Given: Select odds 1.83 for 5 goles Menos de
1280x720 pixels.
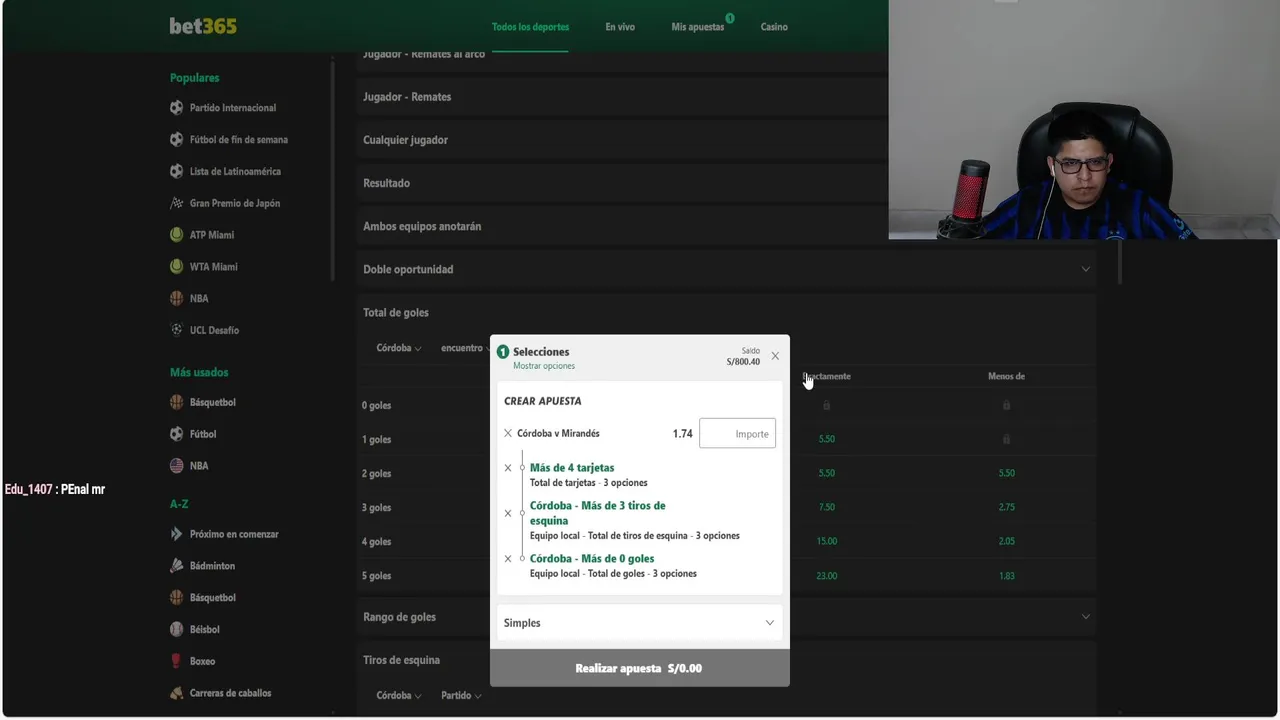Looking at the screenshot, I should [x=1006, y=575].
